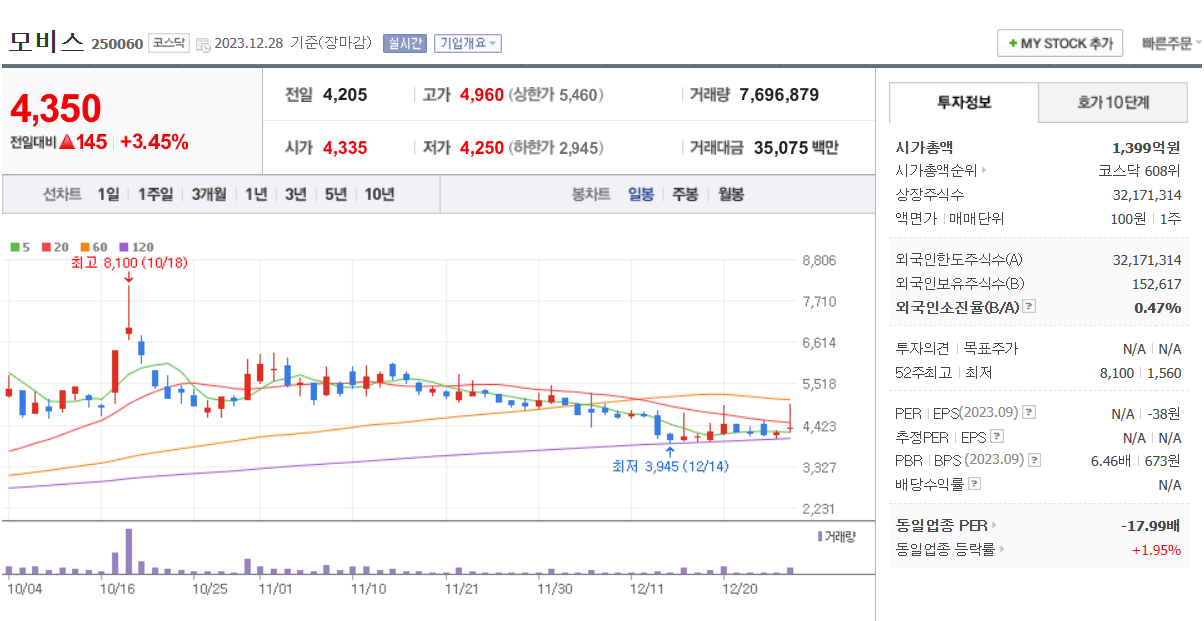
Task: Select 월봉 candlestick chart
Action: tap(731, 194)
